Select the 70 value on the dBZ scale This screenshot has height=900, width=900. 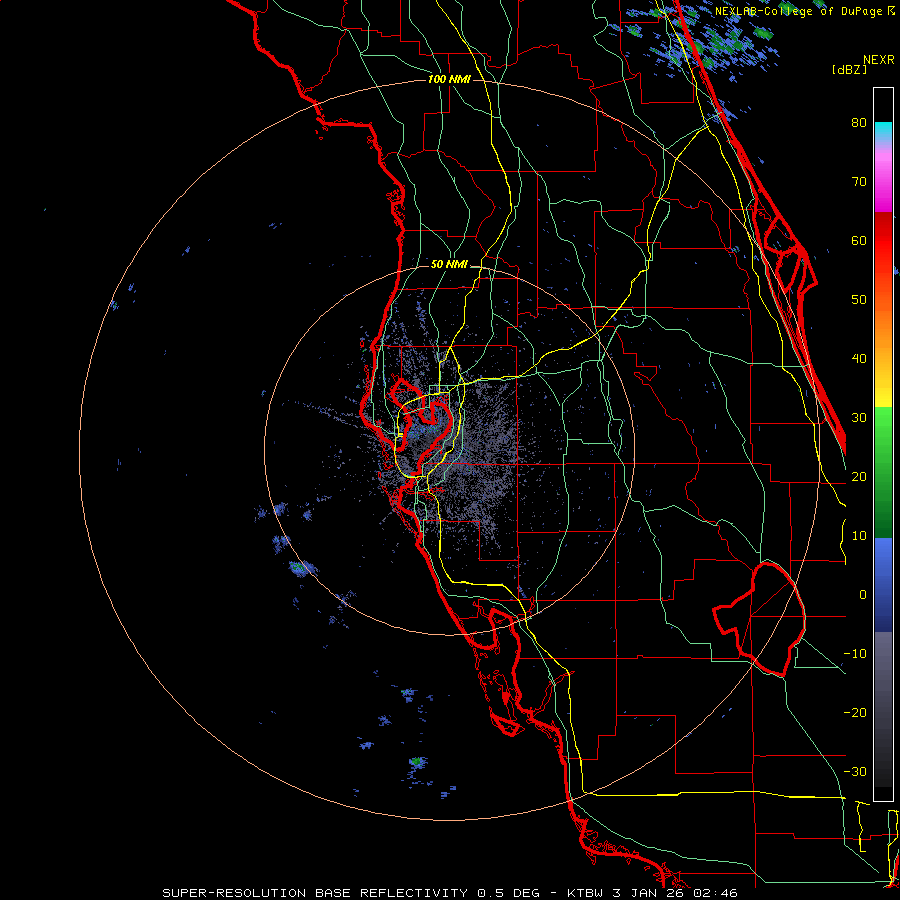pos(859,182)
